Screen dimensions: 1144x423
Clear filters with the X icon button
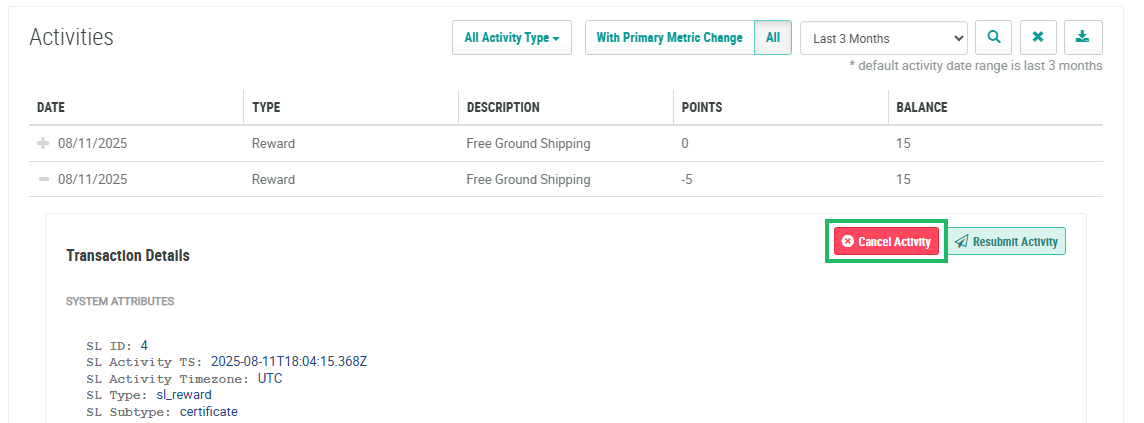tap(1038, 38)
